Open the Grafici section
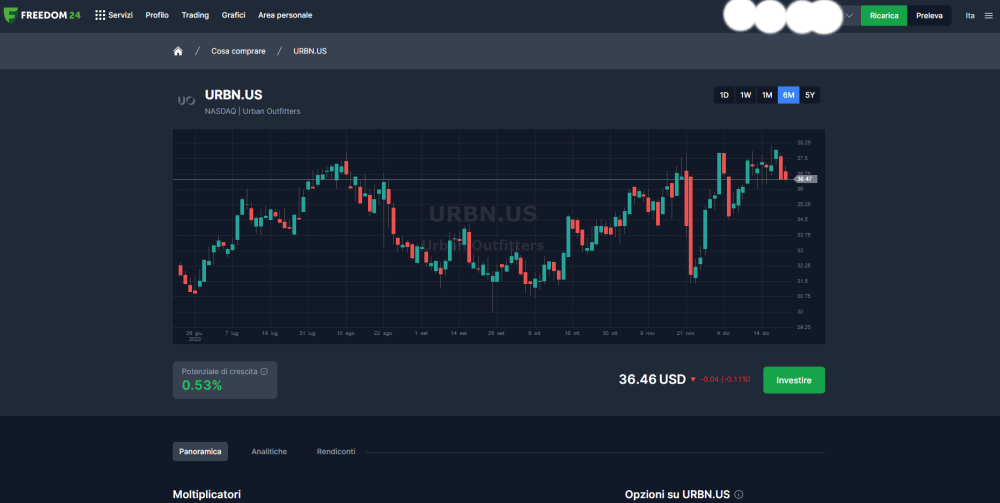Viewport: 1000px width, 503px height. point(233,15)
